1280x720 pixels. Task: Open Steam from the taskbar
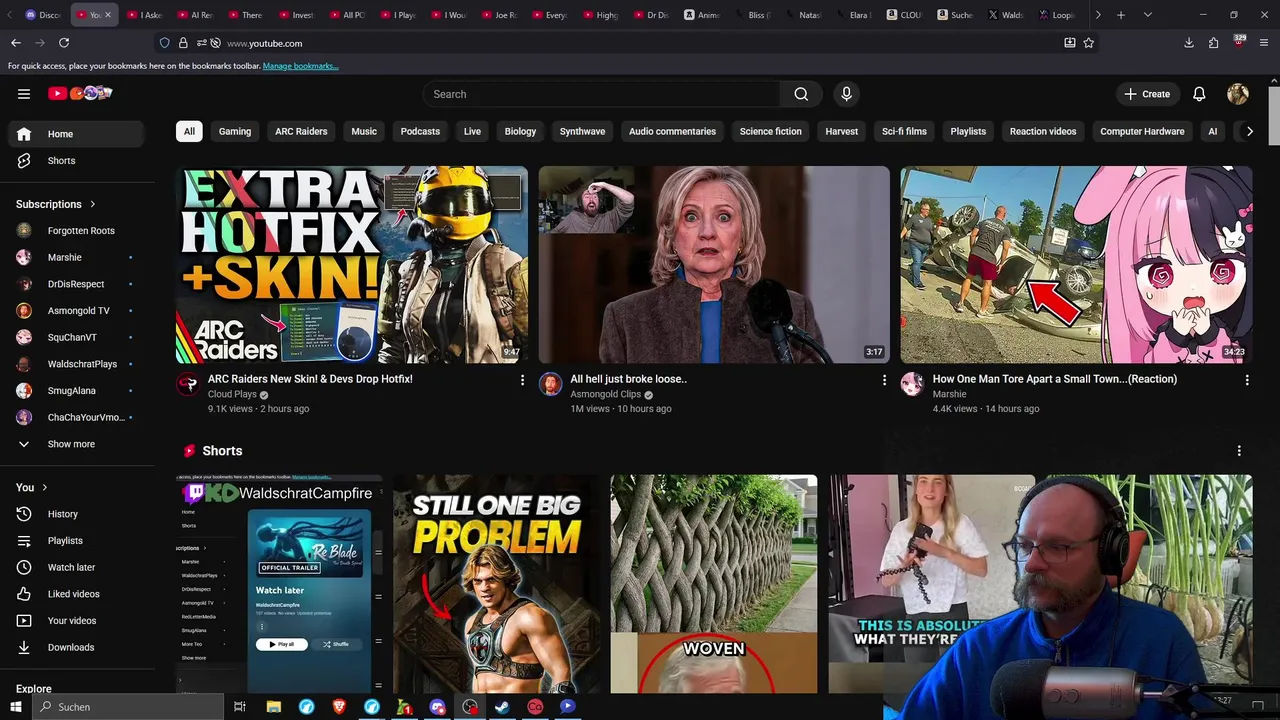pos(502,707)
